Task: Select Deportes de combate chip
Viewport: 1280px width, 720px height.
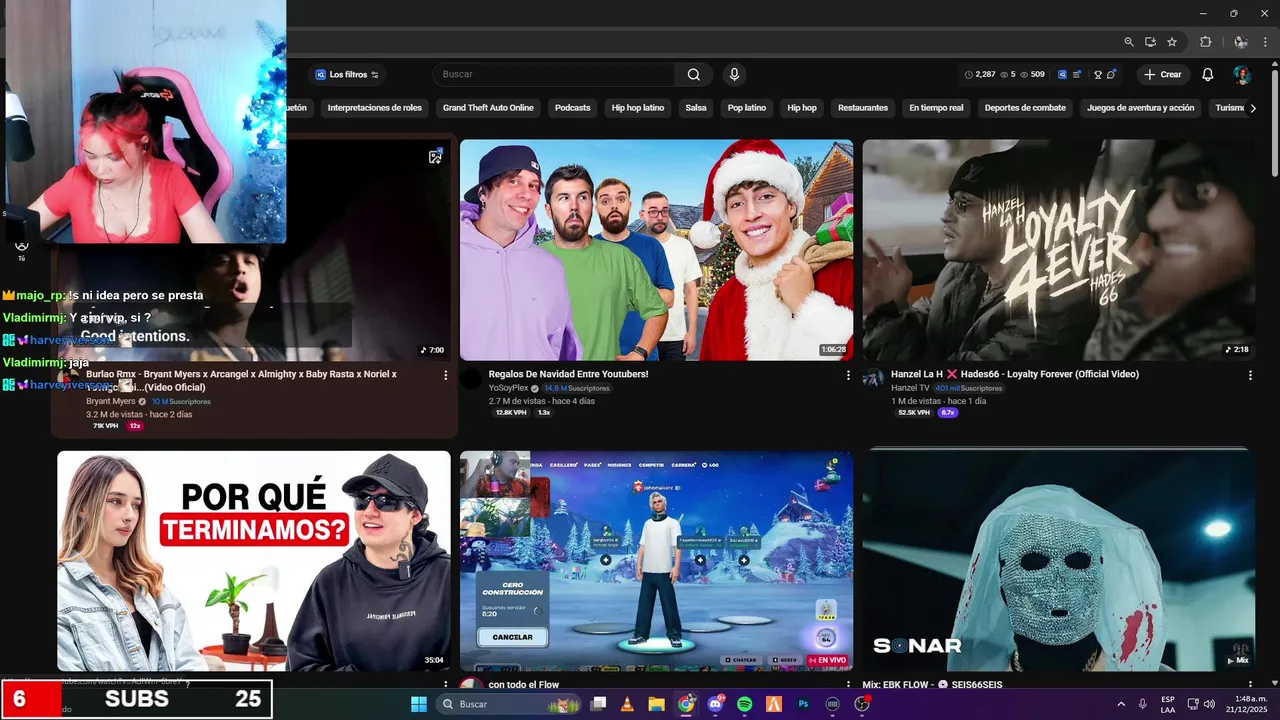Action: (1025, 108)
